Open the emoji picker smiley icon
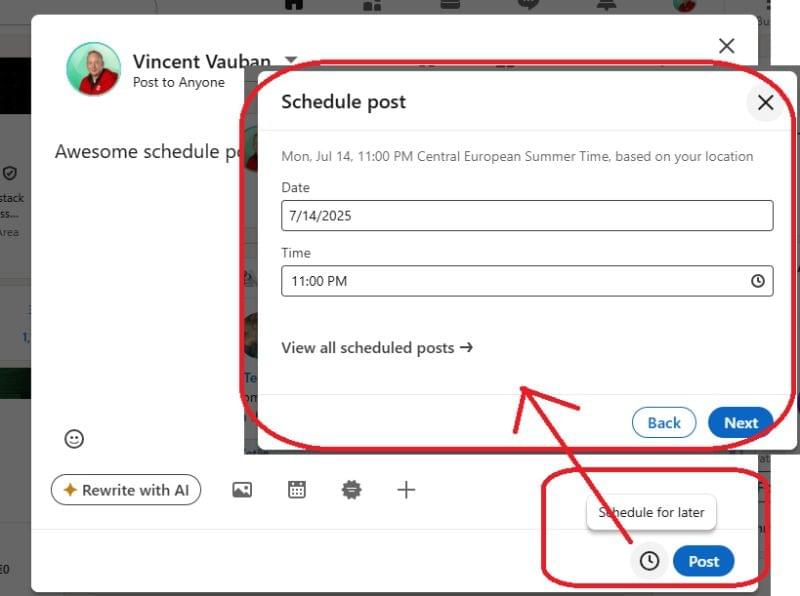The width and height of the screenshot is (800, 596). [x=74, y=439]
